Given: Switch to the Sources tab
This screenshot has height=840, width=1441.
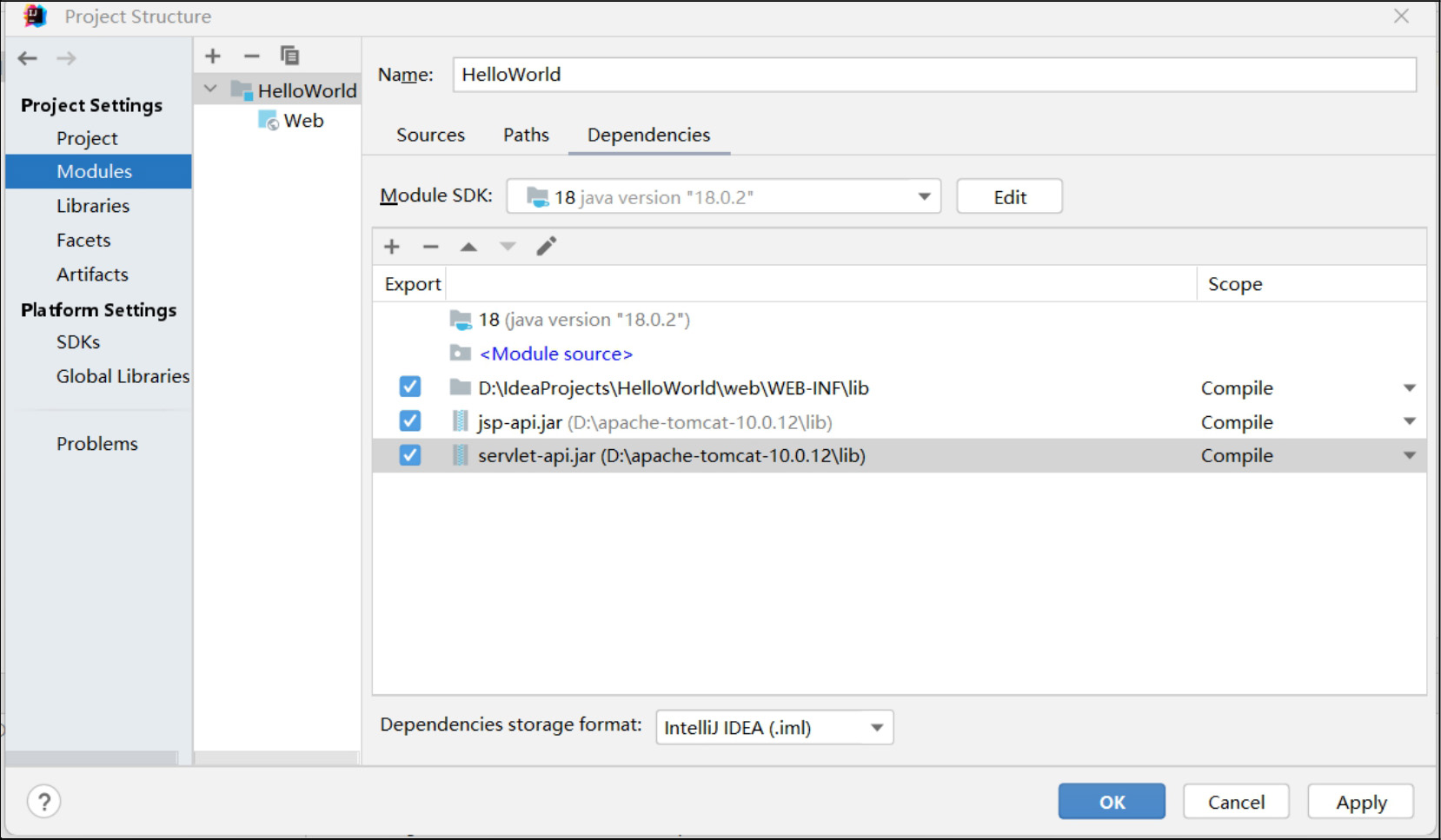Looking at the screenshot, I should pyautogui.click(x=430, y=135).
